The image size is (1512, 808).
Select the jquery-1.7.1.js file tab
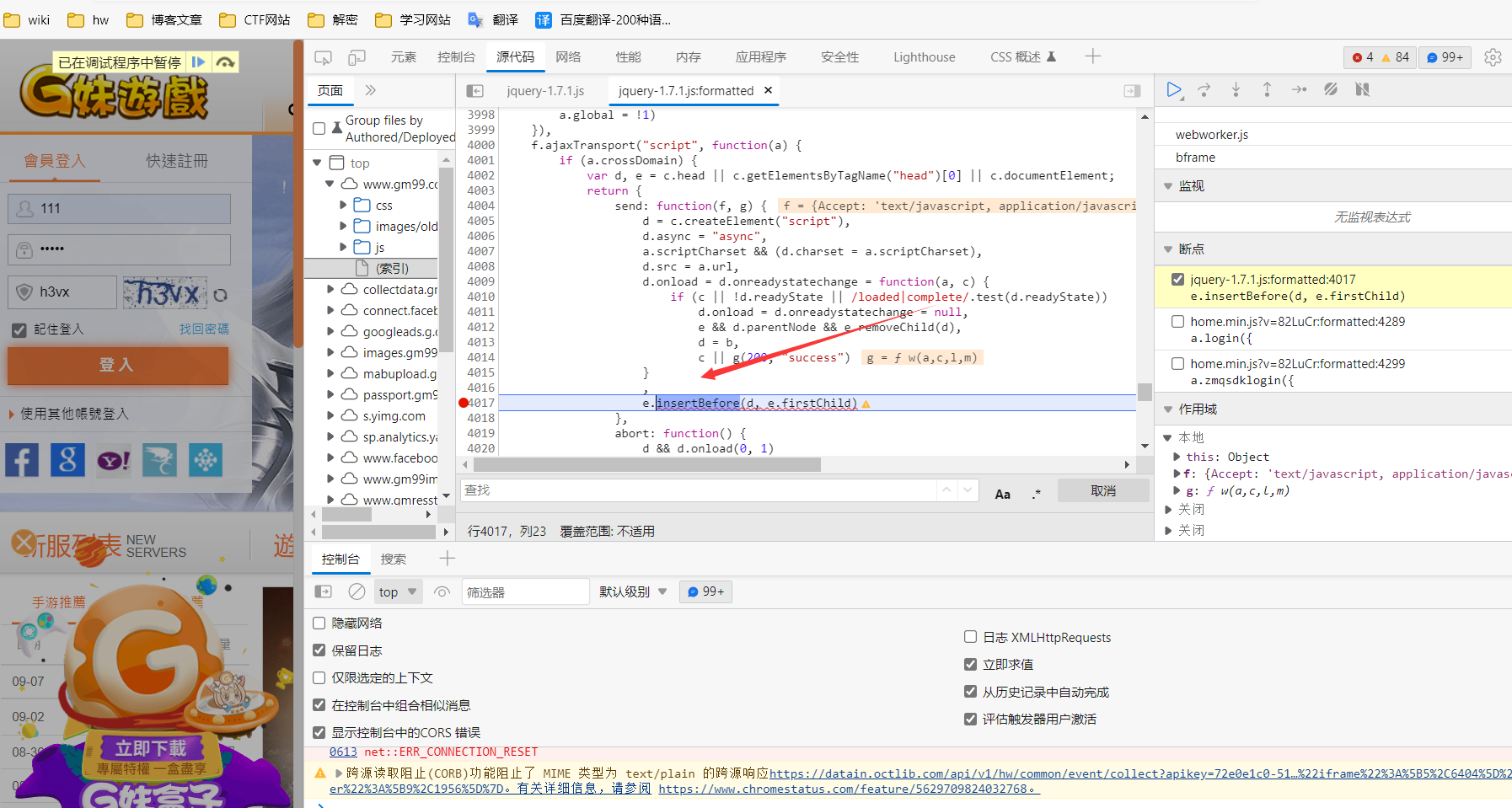[x=545, y=90]
